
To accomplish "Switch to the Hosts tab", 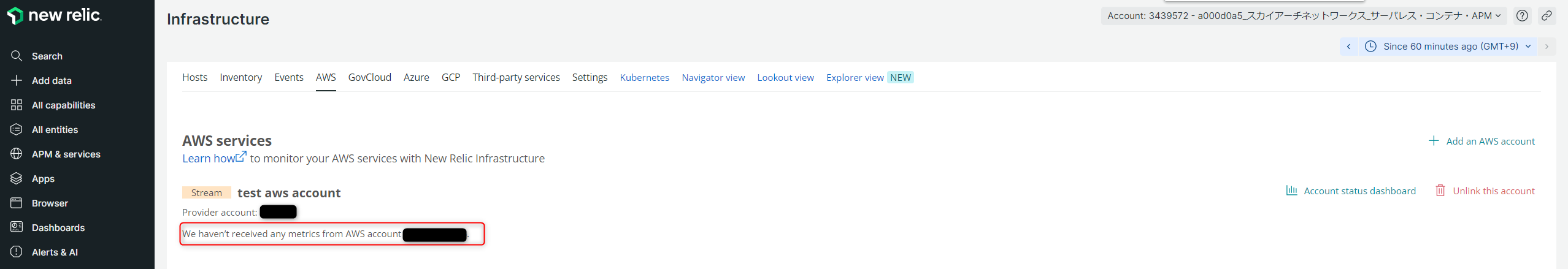I will click(x=194, y=77).
